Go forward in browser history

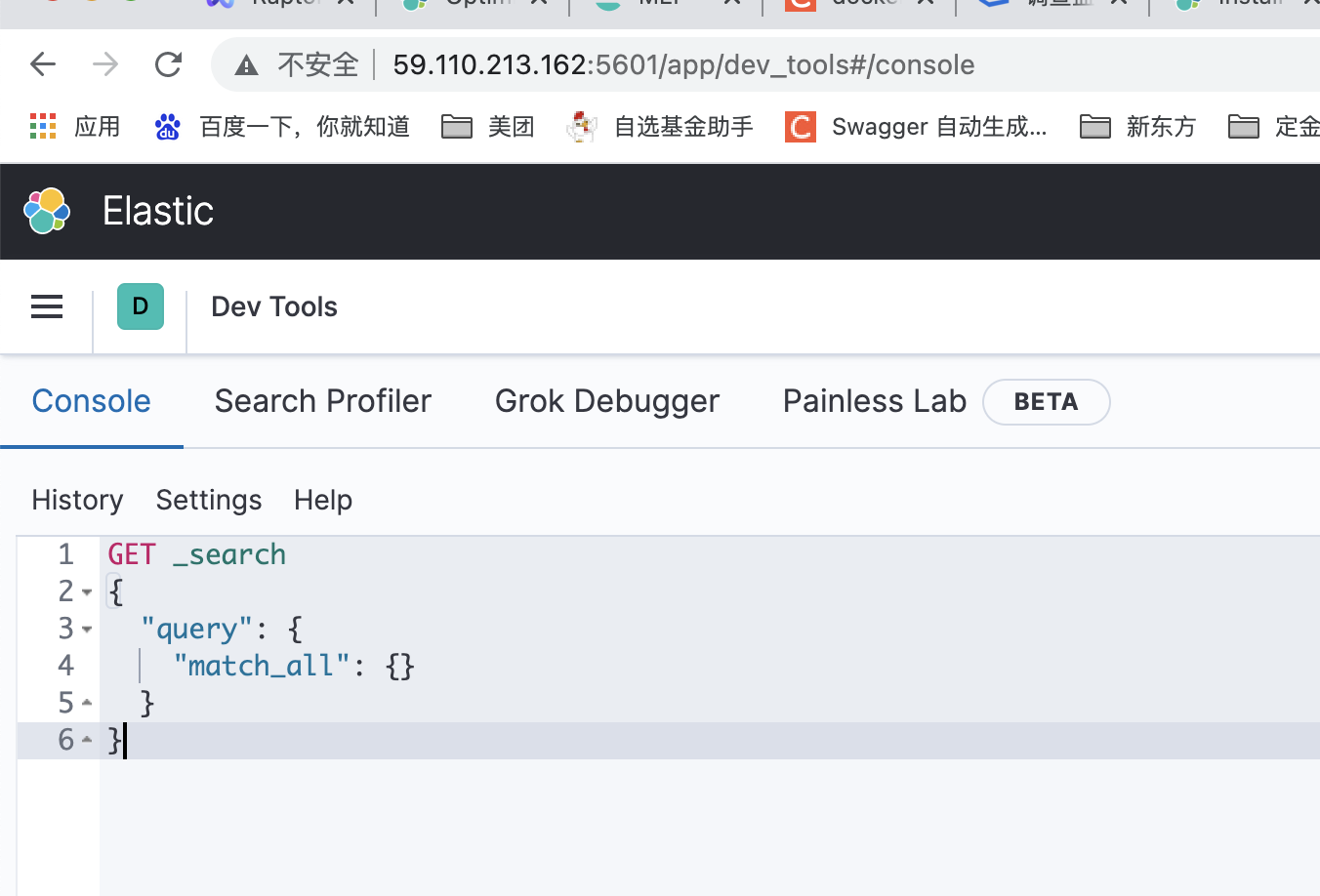point(105,64)
